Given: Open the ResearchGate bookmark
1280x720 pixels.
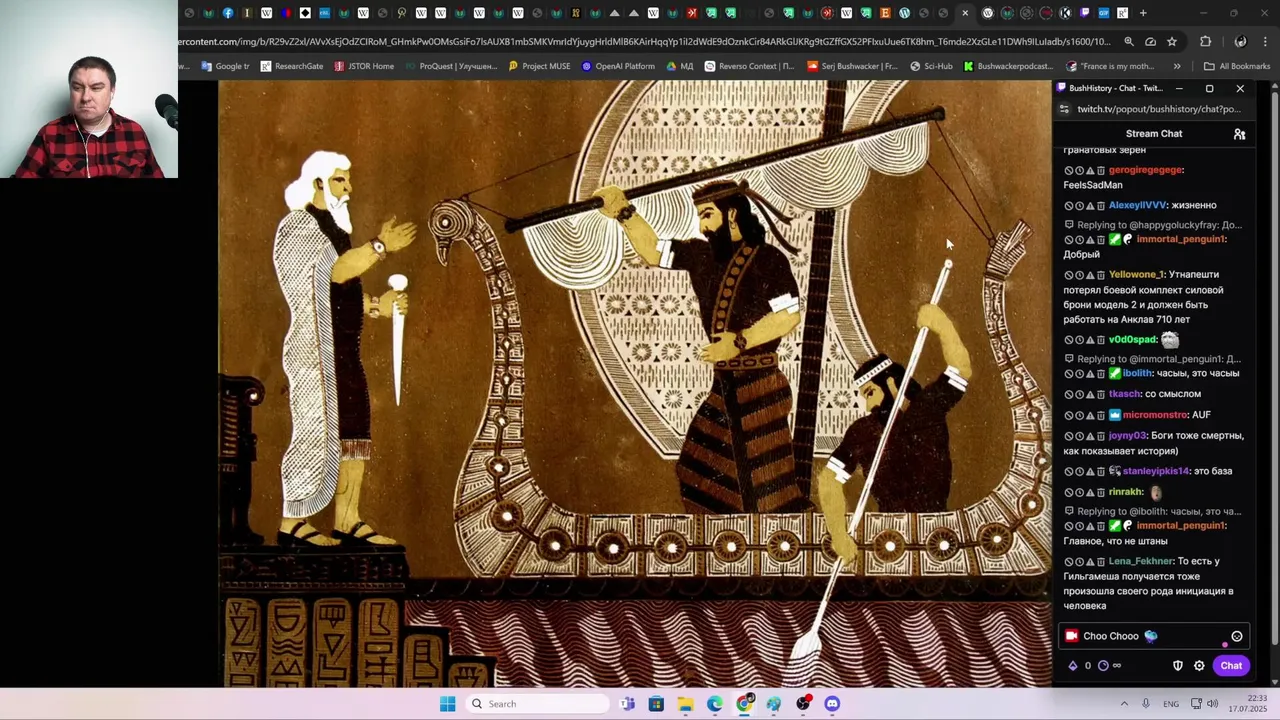Looking at the screenshot, I should 292,67.
